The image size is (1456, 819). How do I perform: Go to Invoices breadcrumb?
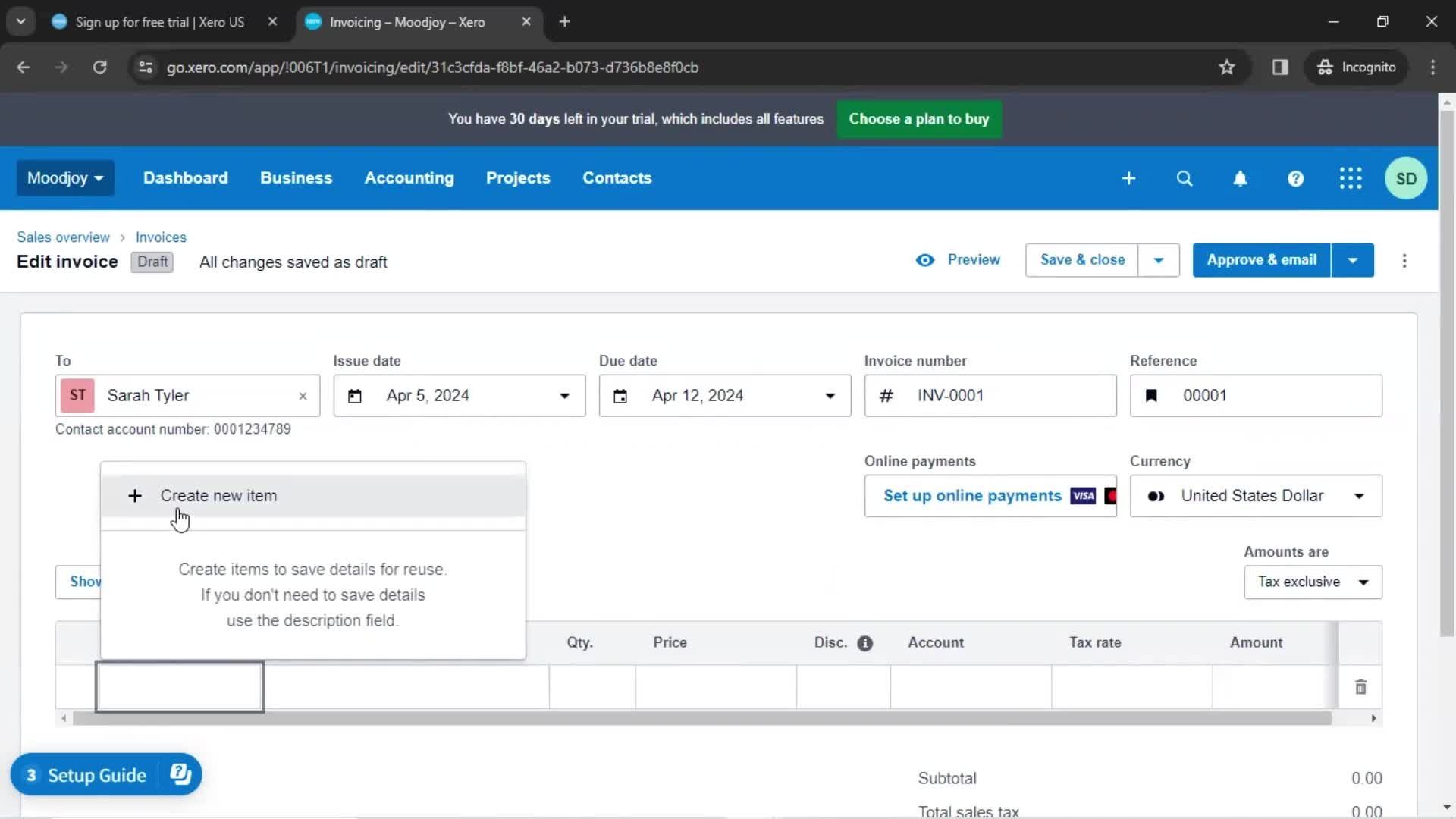[161, 237]
